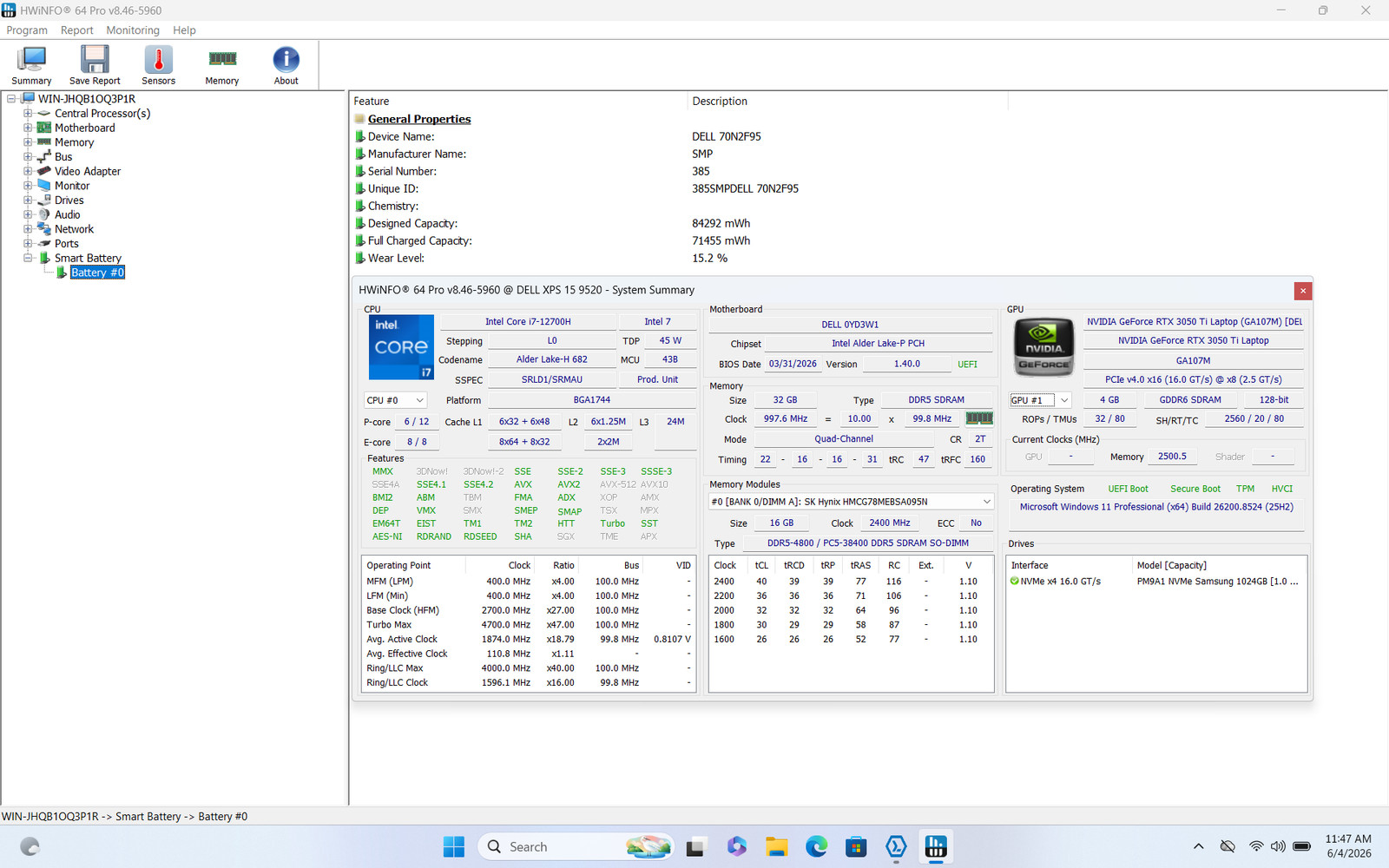Open the CPU #0 dropdown

pyautogui.click(x=395, y=400)
